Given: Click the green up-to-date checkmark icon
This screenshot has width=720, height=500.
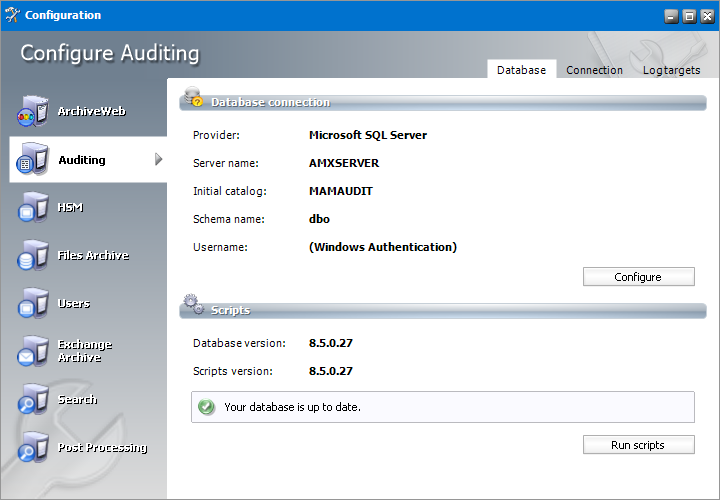Looking at the screenshot, I should pyautogui.click(x=206, y=407).
